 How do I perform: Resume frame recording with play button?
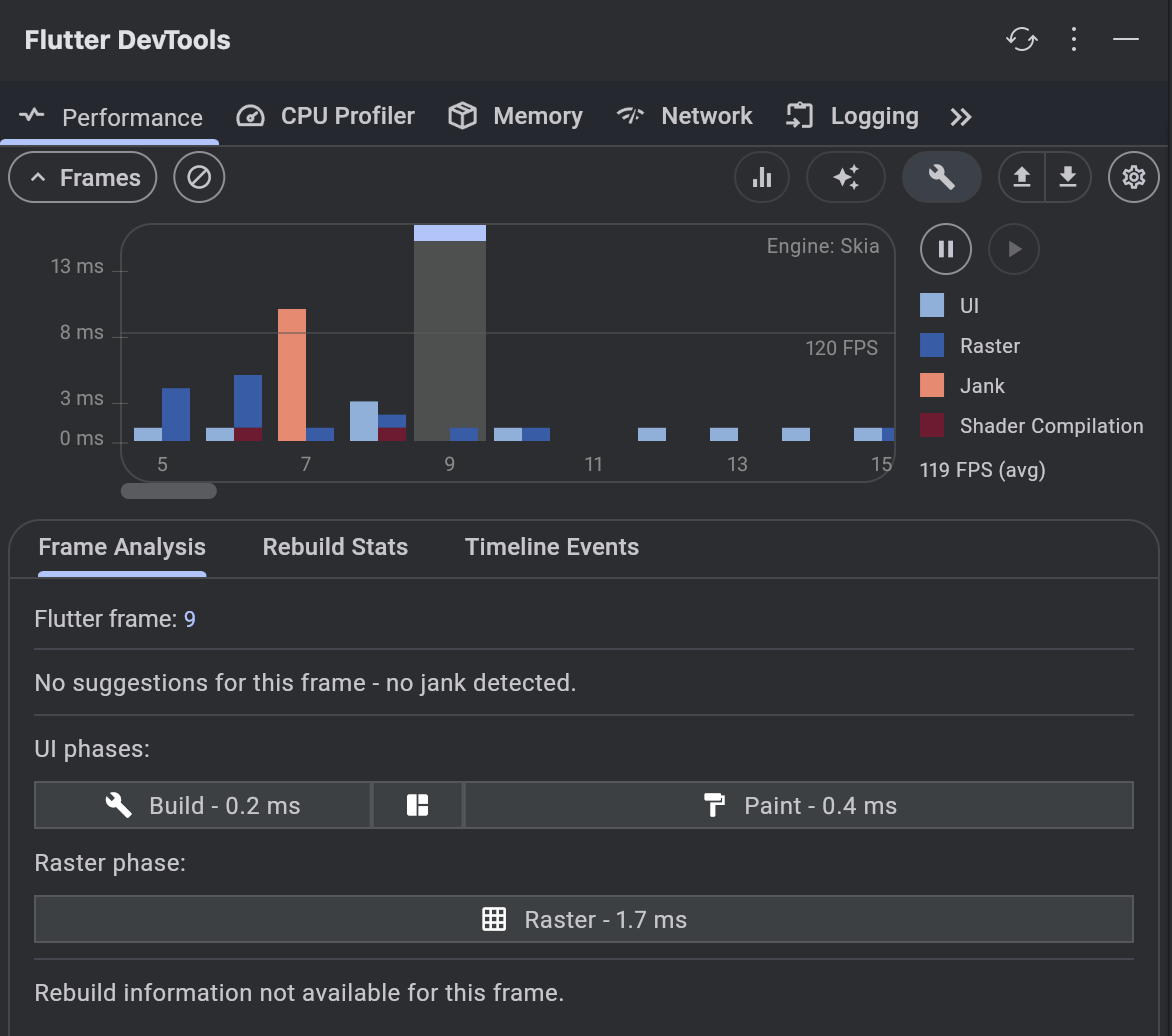(x=1014, y=249)
